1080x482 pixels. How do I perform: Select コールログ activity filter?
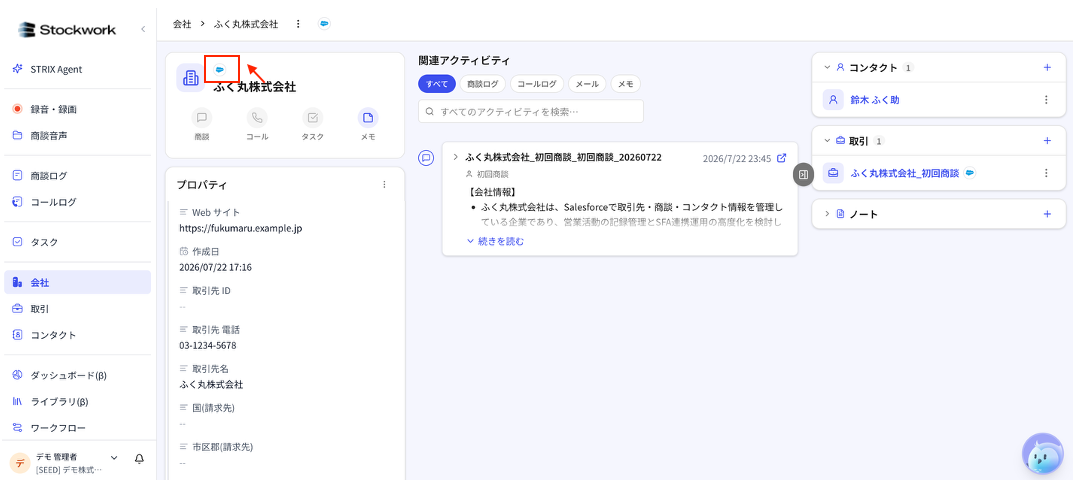tap(537, 84)
